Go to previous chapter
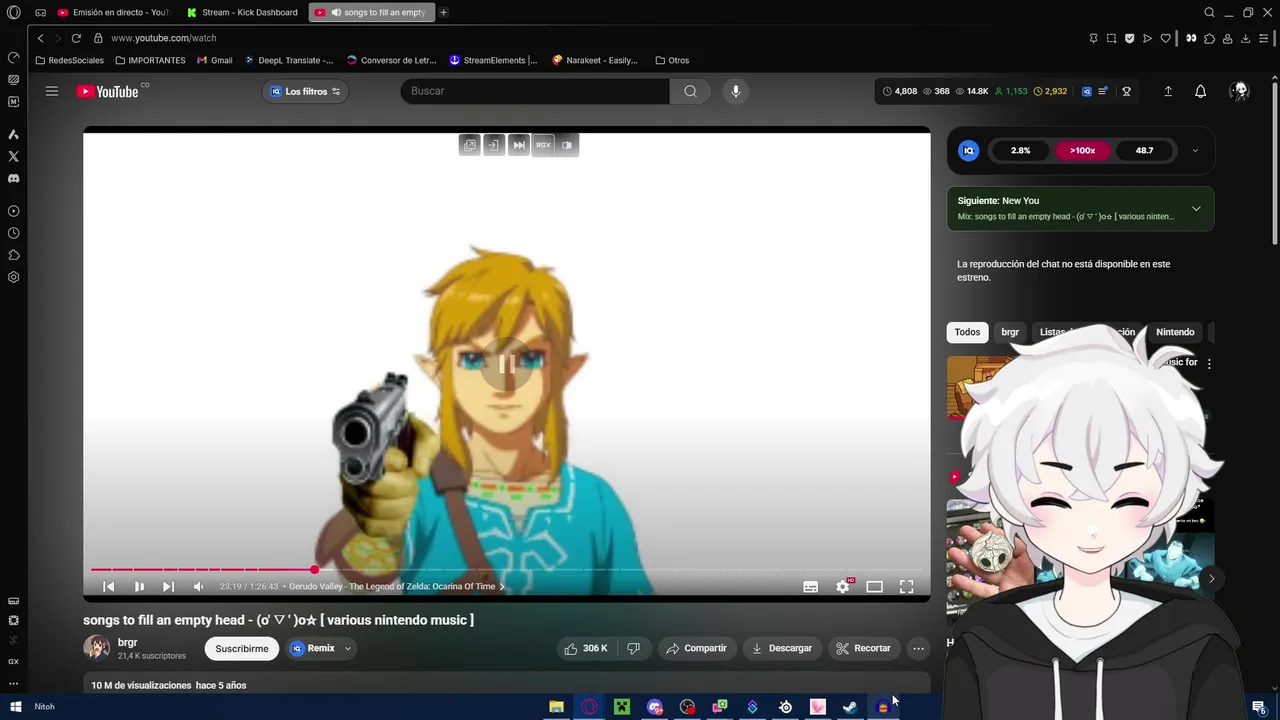 tap(109, 587)
